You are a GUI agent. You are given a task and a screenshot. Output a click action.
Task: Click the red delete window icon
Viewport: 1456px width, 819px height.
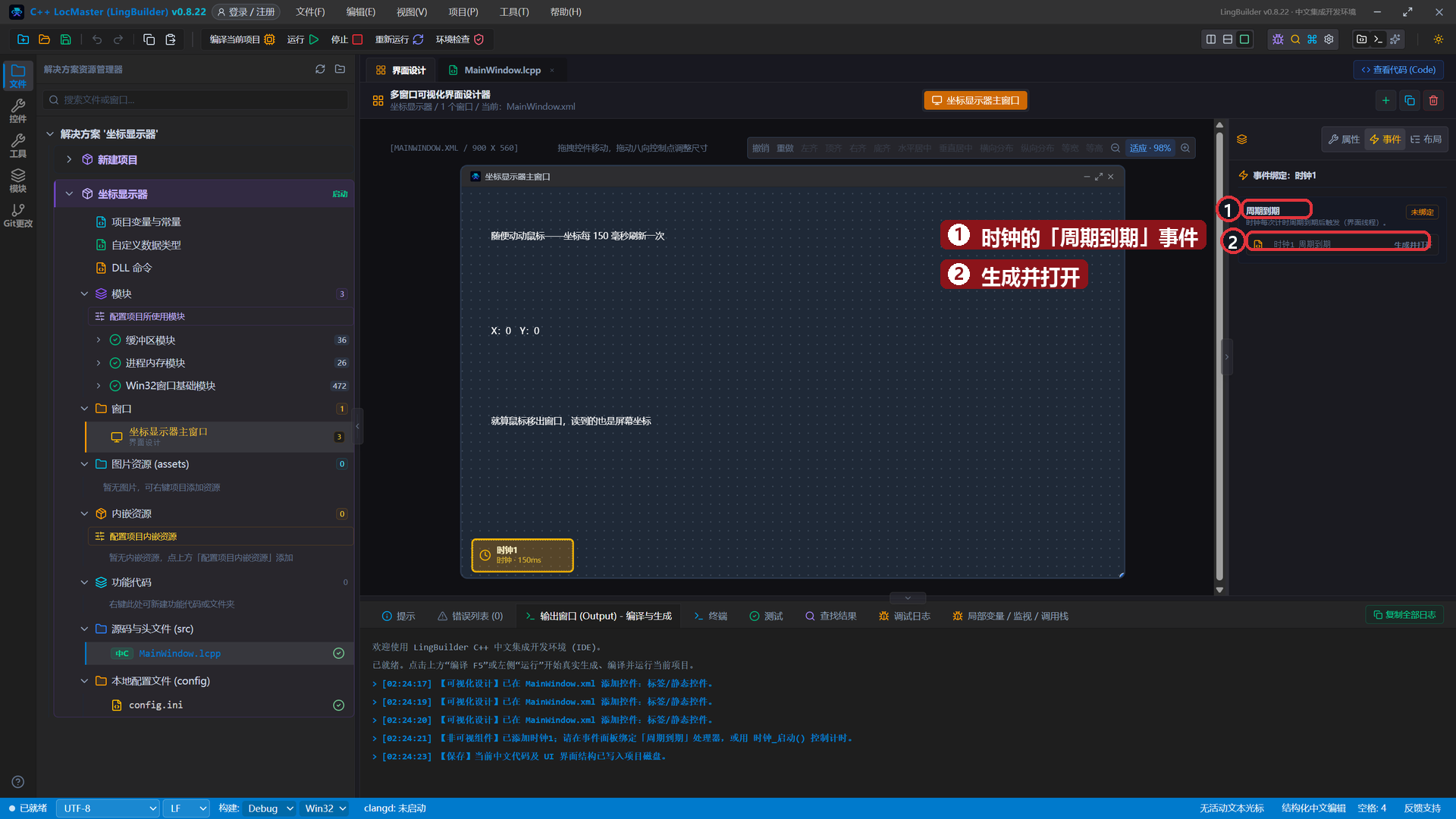[x=1433, y=100]
